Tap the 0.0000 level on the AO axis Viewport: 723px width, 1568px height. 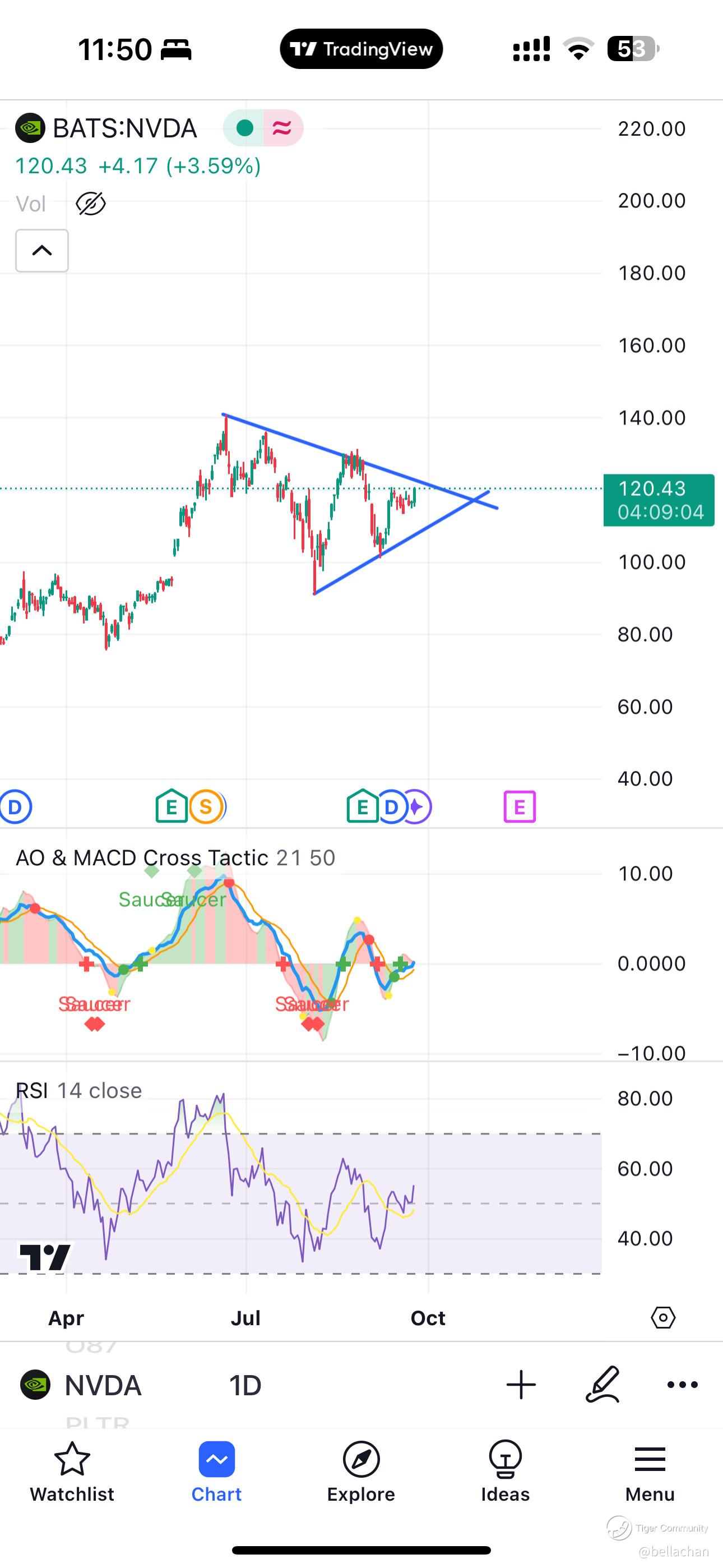(x=652, y=963)
